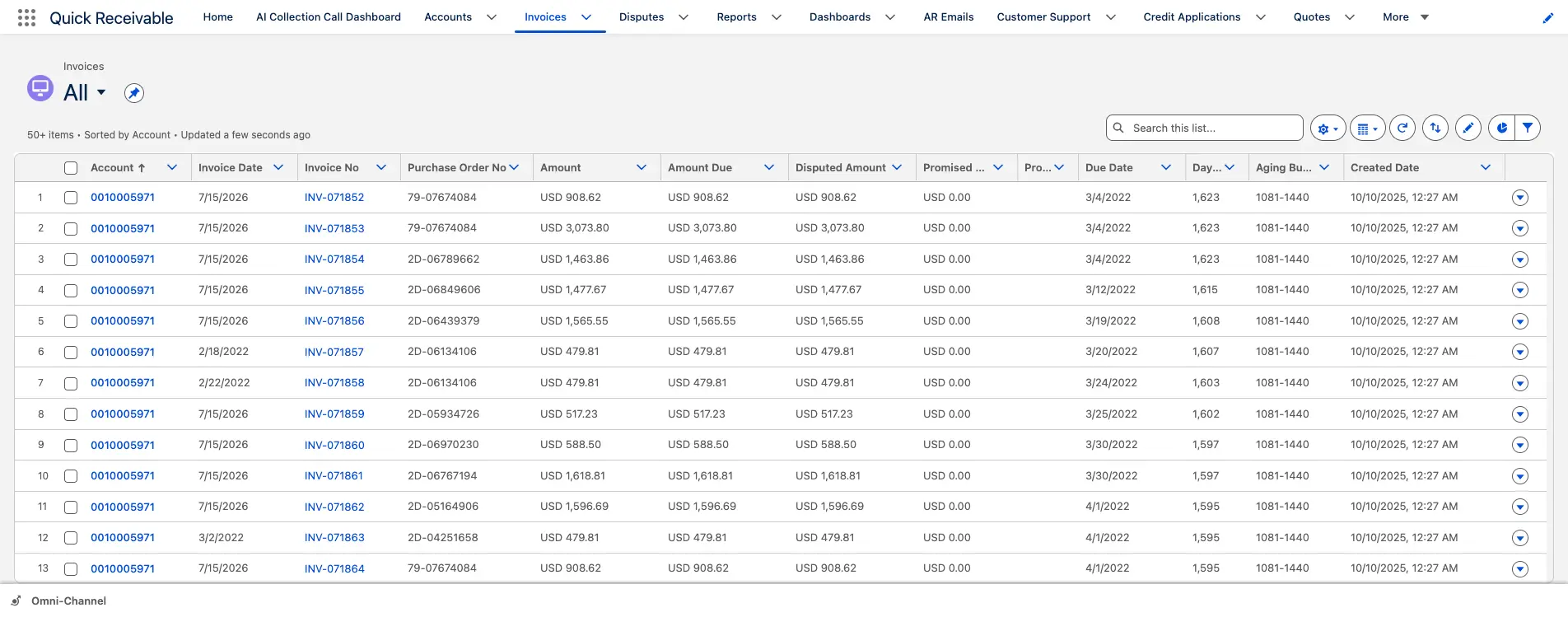1568x617 pixels.
Task: Open the Credit Applications tab
Action: (x=1192, y=17)
